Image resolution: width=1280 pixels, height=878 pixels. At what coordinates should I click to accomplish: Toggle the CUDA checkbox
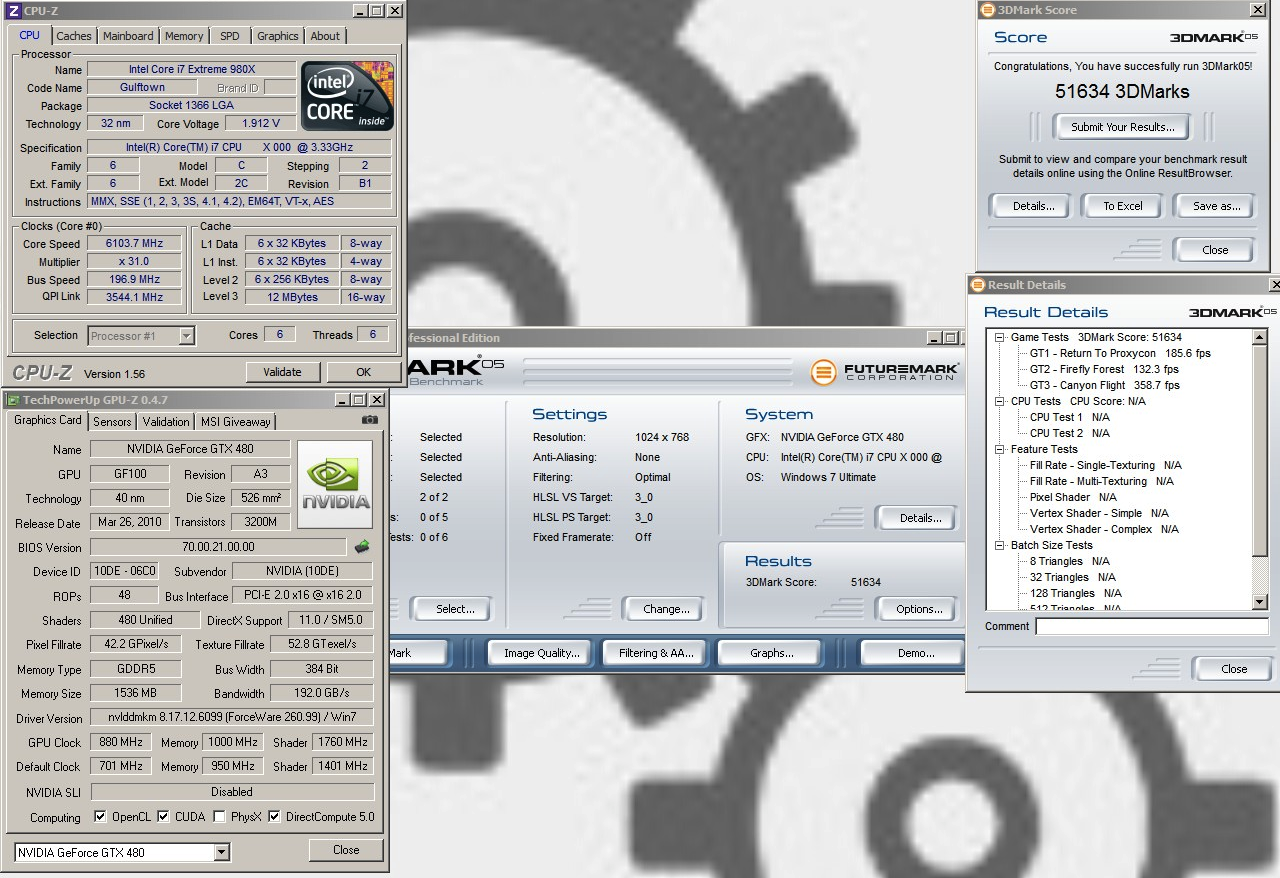point(163,817)
